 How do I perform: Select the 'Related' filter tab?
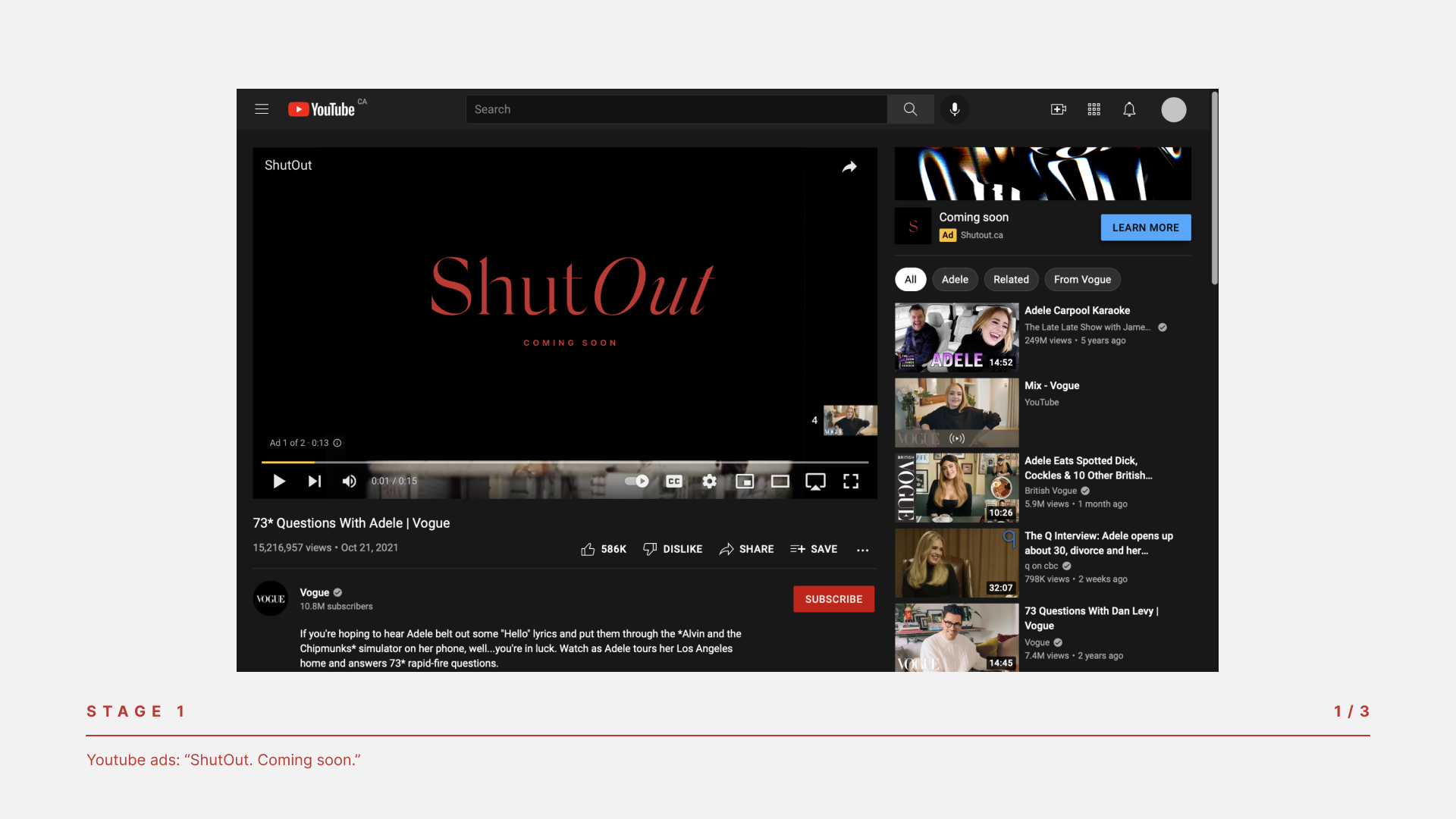pos(1011,279)
